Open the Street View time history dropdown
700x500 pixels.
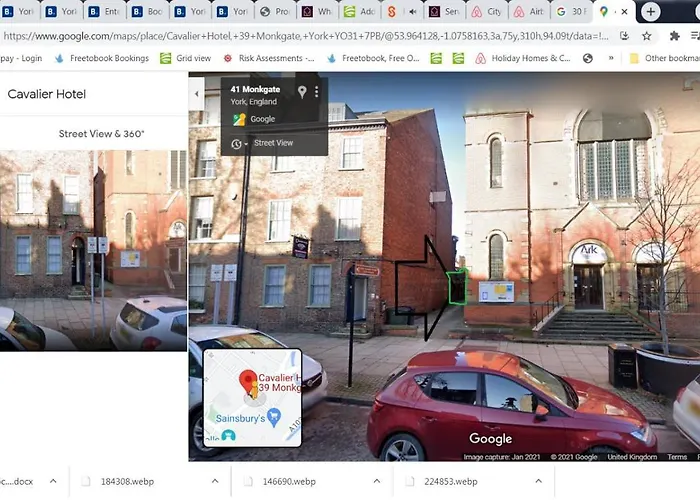(x=240, y=144)
